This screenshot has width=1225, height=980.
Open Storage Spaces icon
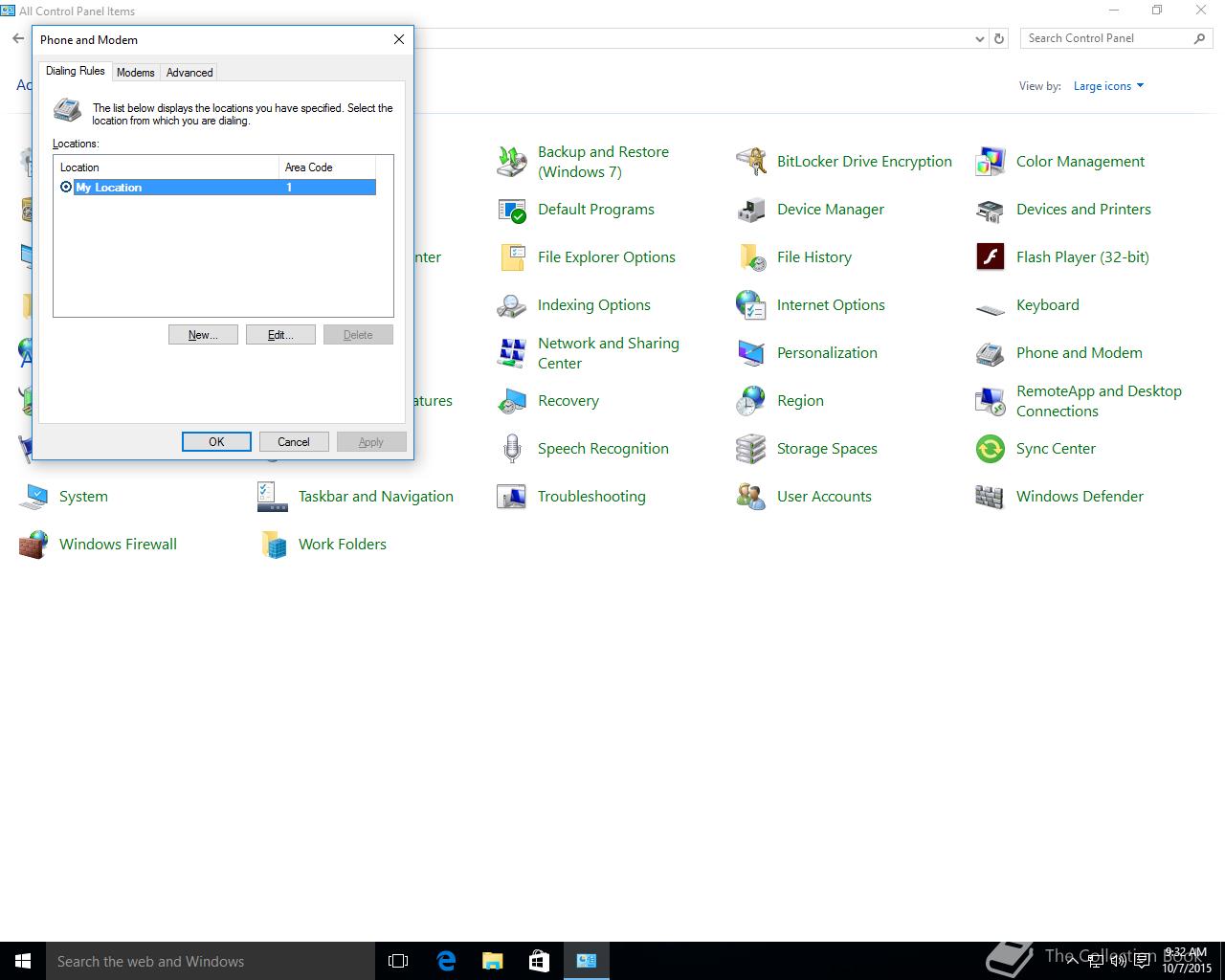click(x=751, y=449)
